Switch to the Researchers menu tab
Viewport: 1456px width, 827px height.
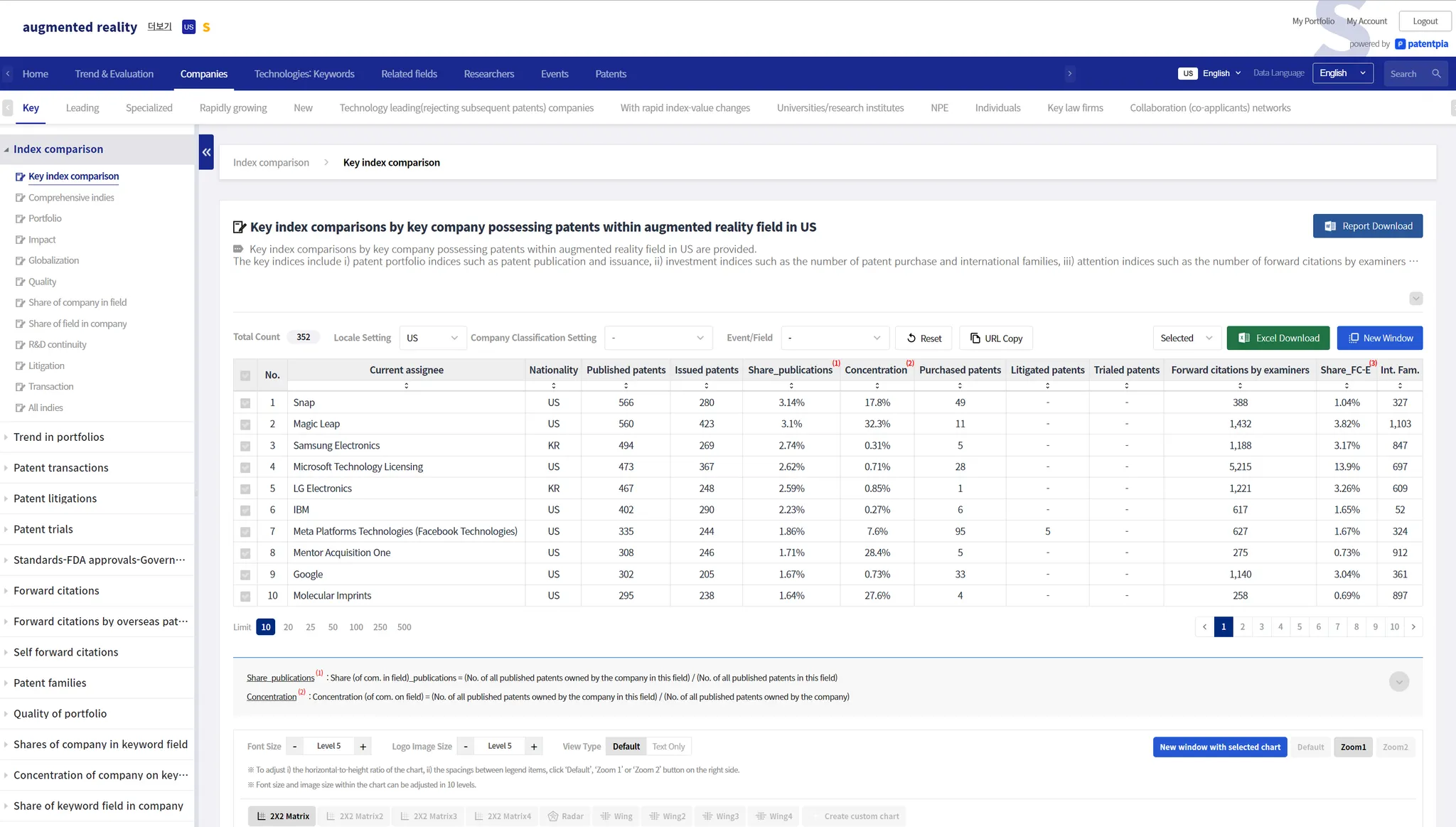(x=488, y=74)
